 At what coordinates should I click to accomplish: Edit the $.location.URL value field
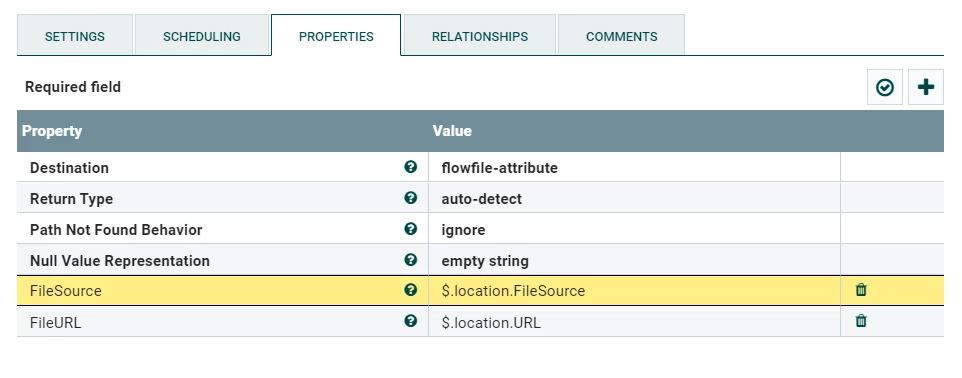(x=634, y=322)
